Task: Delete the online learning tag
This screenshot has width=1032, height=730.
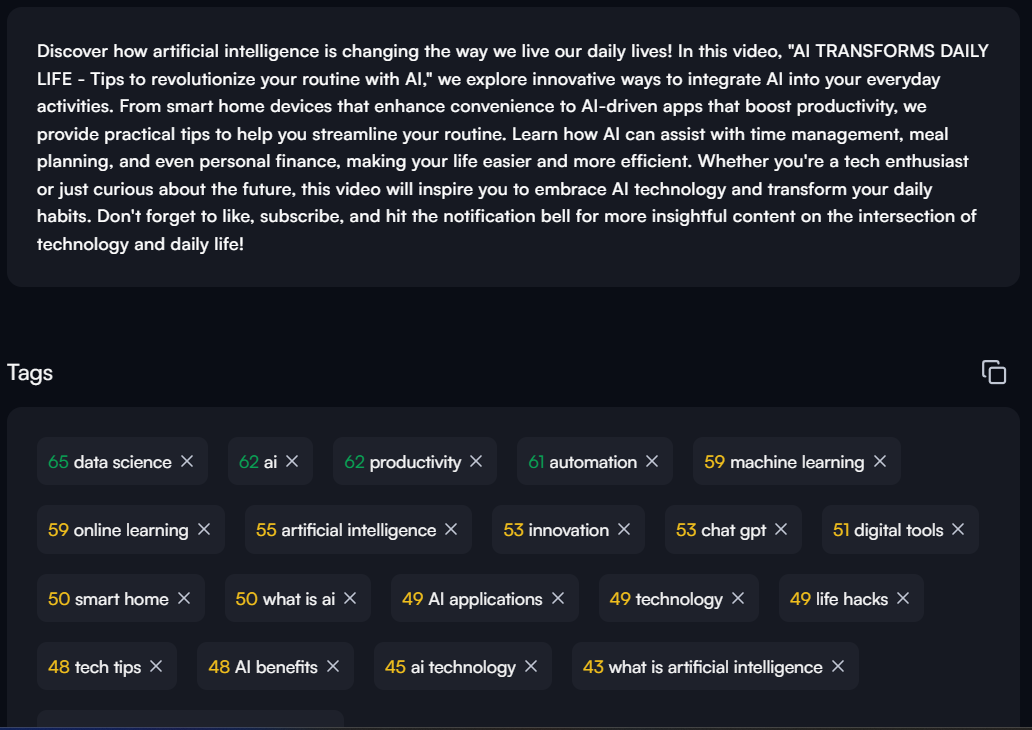Action: [204, 529]
